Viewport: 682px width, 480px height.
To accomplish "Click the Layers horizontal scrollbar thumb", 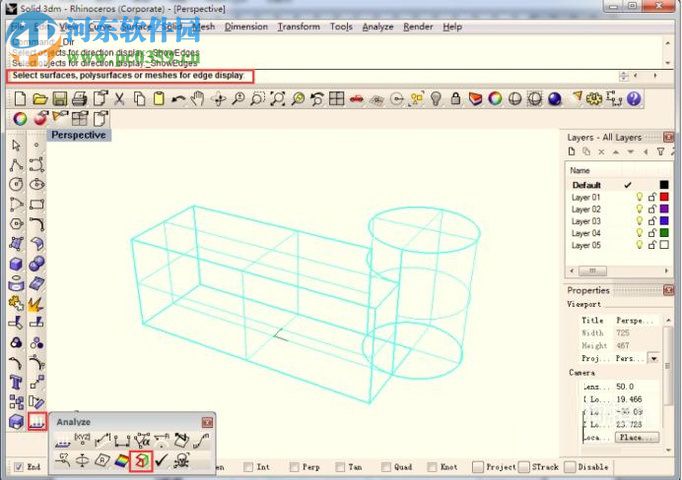I will coord(592,271).
